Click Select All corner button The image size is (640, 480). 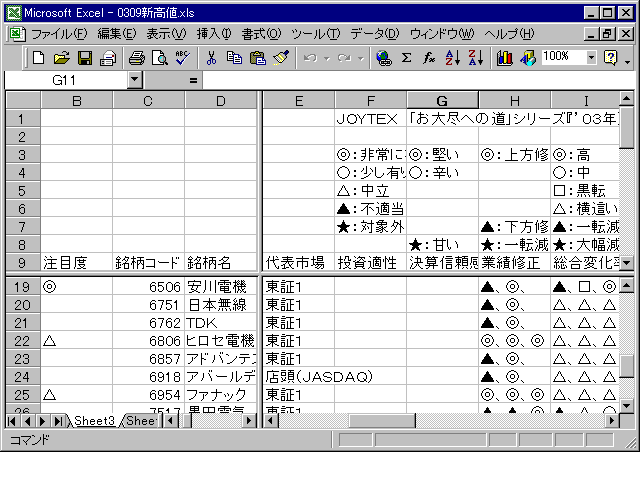point(23,100)
